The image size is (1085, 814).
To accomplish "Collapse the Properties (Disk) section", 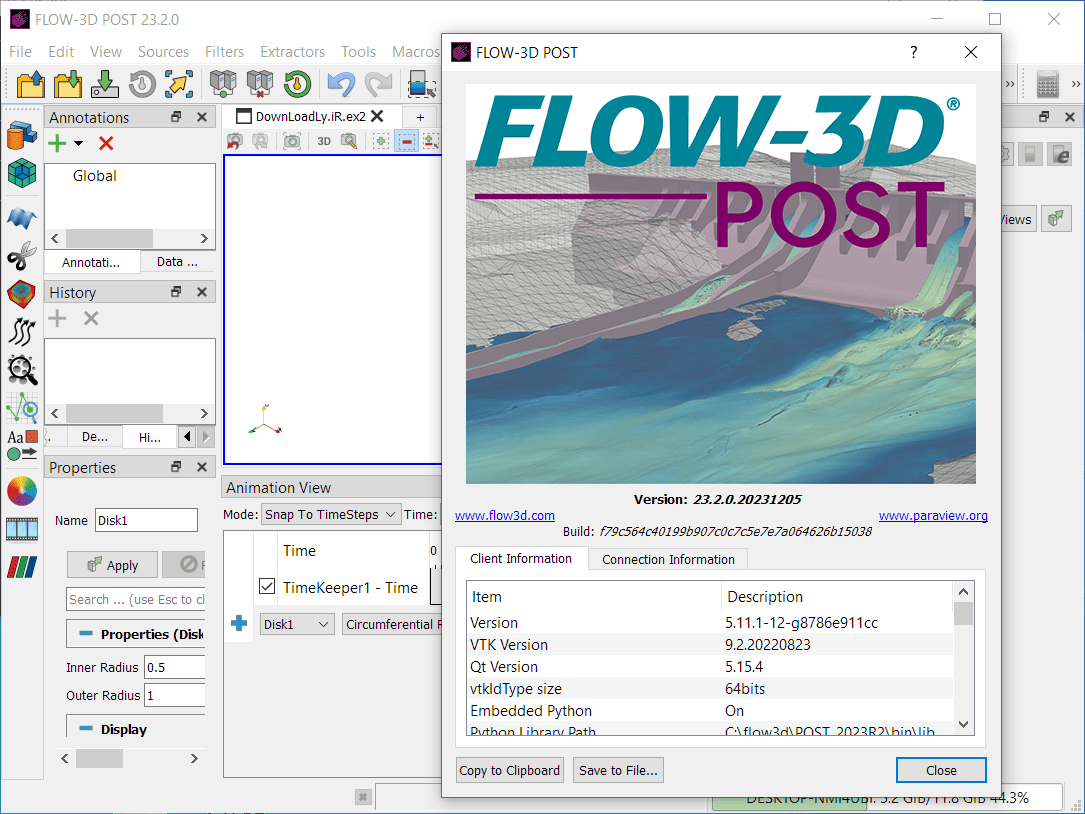I will (x=86, y=633).
